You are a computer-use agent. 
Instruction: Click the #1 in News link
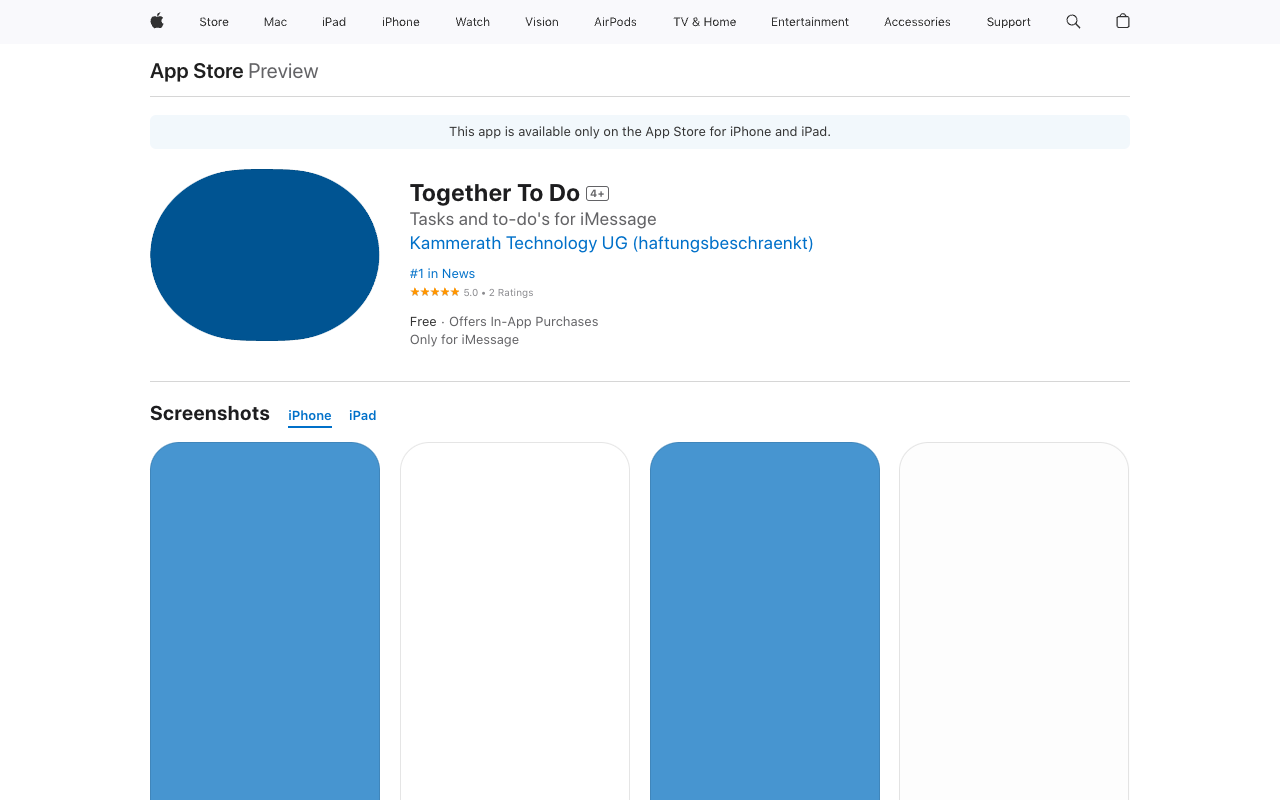pos(442,273)
